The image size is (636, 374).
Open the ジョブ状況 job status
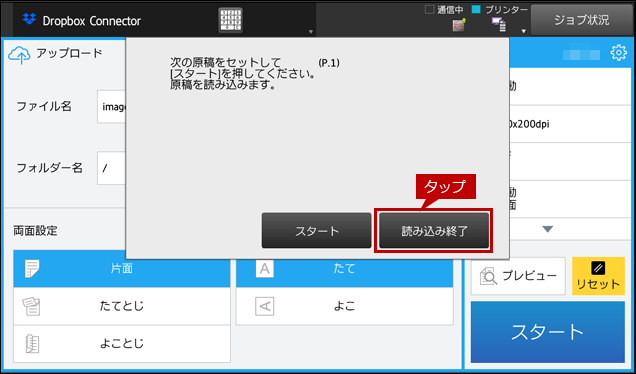point(581,20)
